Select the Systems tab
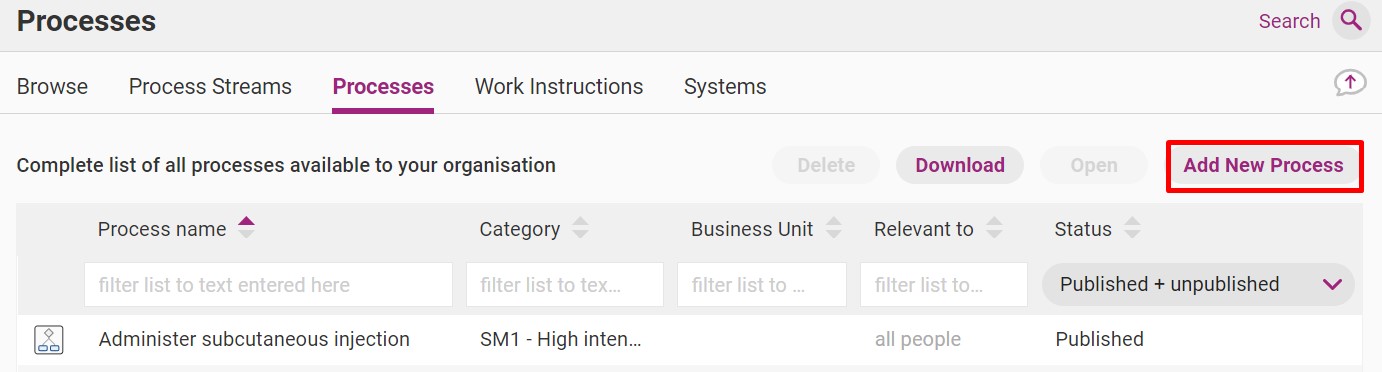 click(725, 87)
